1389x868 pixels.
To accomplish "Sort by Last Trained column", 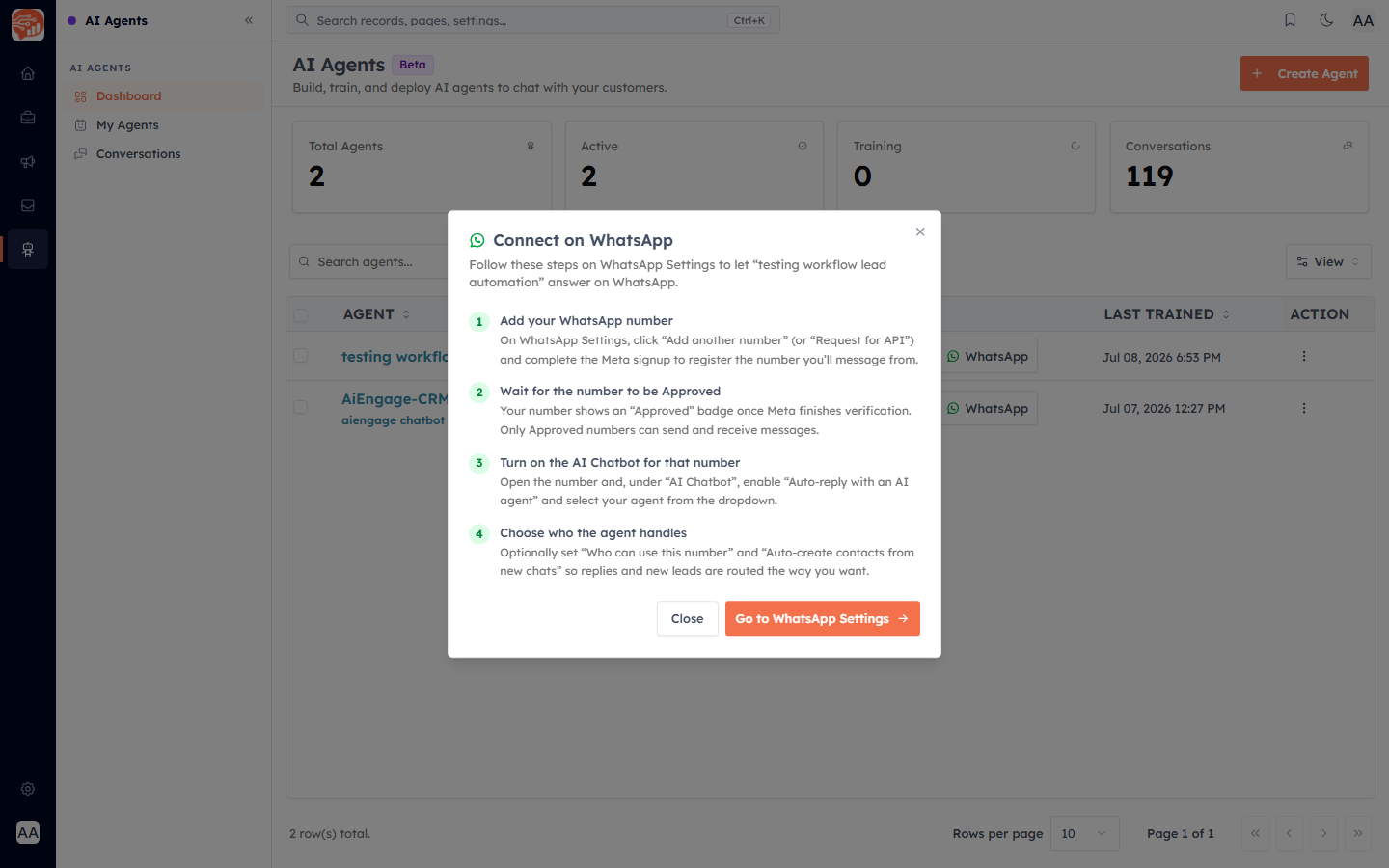I will (x=1167, y=314).
